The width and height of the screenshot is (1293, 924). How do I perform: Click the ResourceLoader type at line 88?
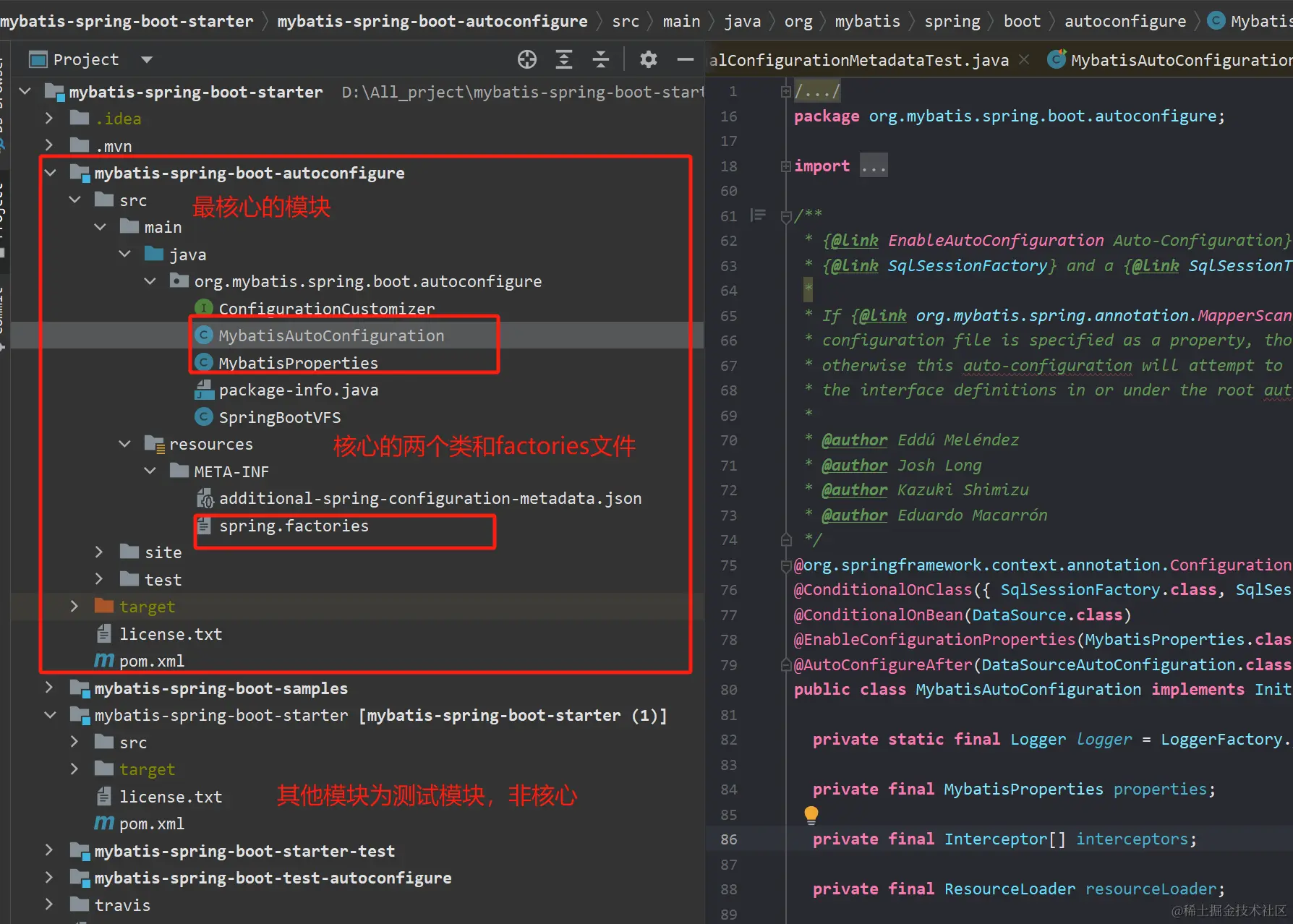pos(1010,889)
